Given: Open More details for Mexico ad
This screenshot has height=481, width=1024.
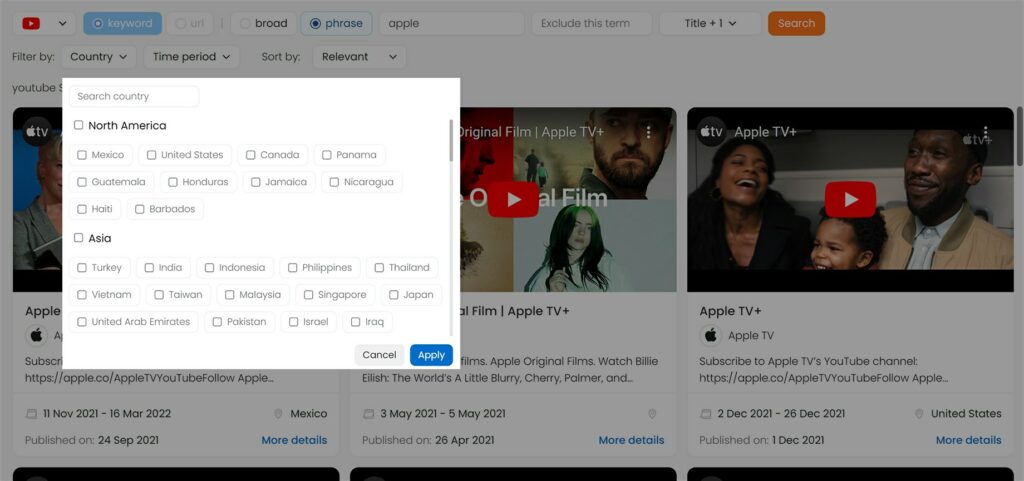Looking at the screenshot, I should point(294,441).
